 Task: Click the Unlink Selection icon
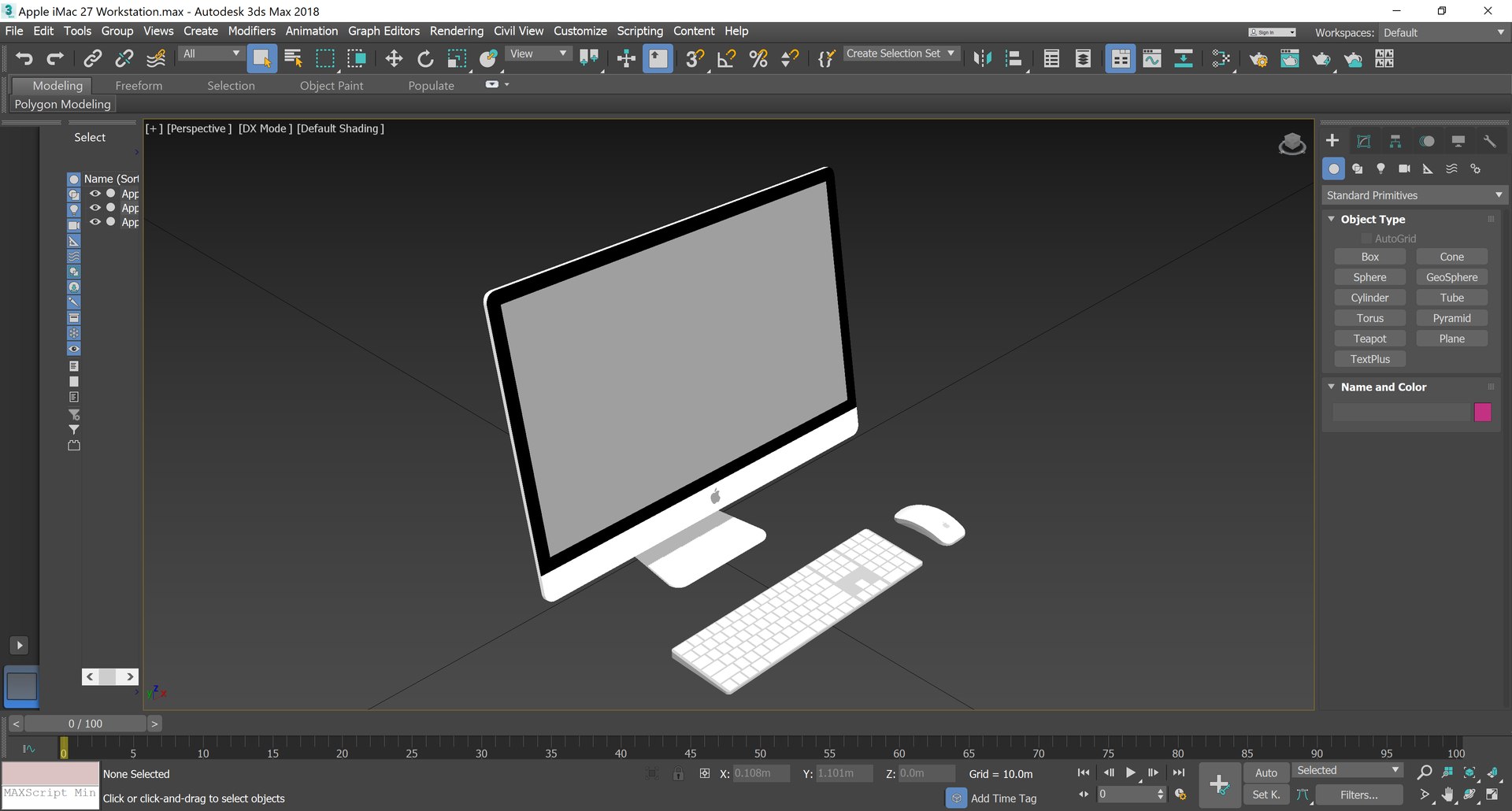(124, 58)
